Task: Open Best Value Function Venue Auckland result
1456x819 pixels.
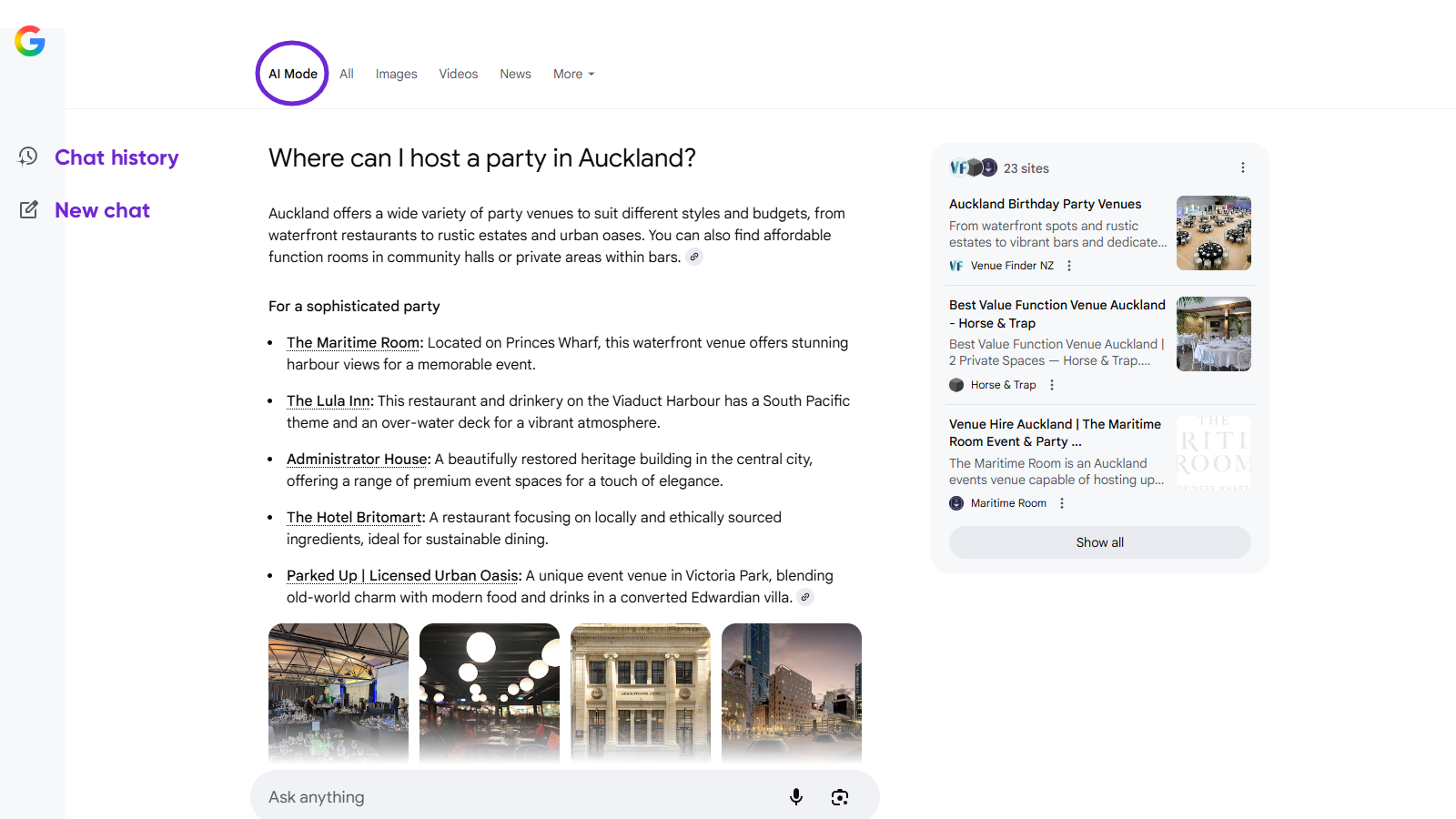Action: click(1057, 314)
